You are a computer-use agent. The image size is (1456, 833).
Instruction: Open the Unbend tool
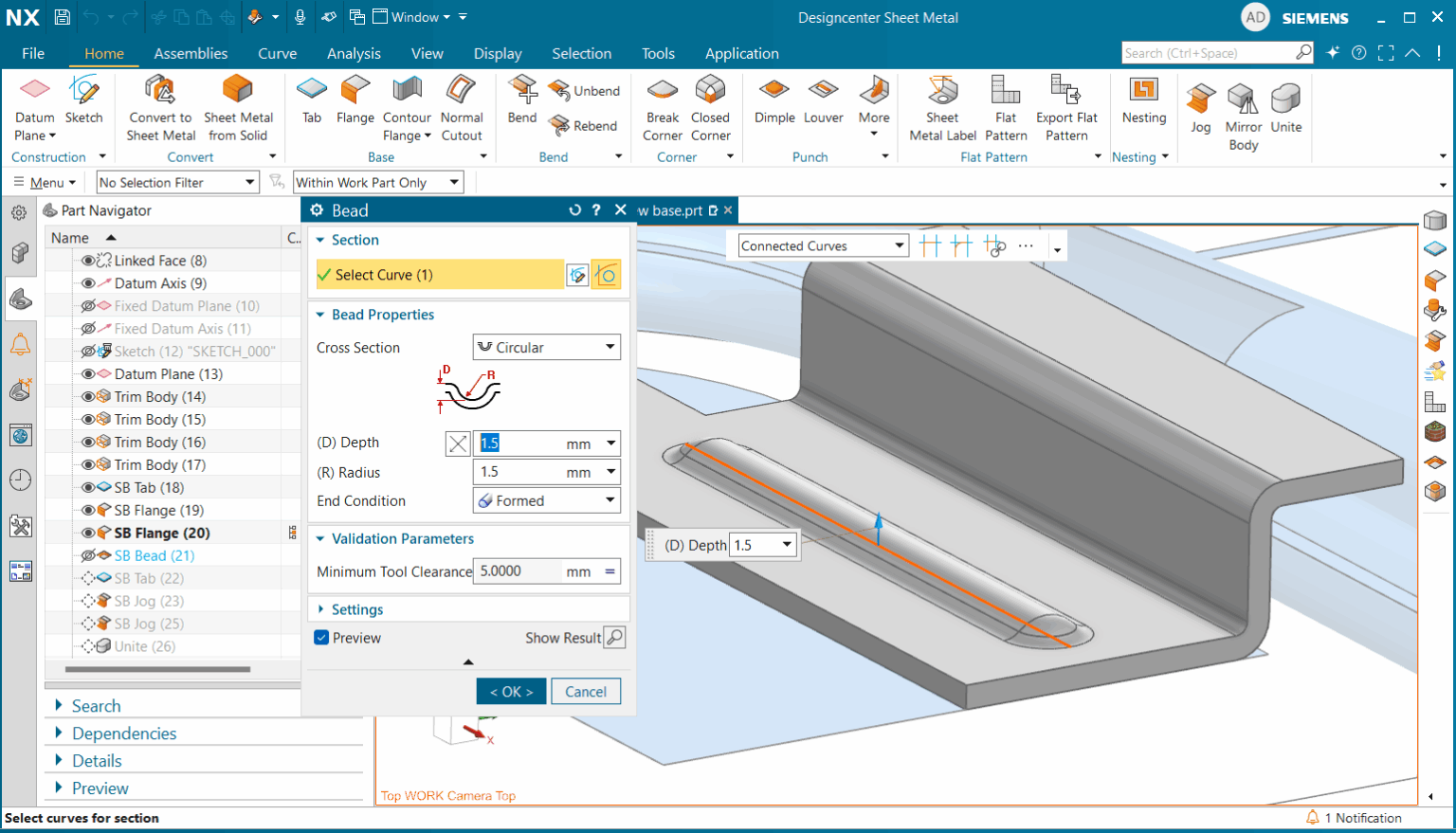[x=585, y=91]
